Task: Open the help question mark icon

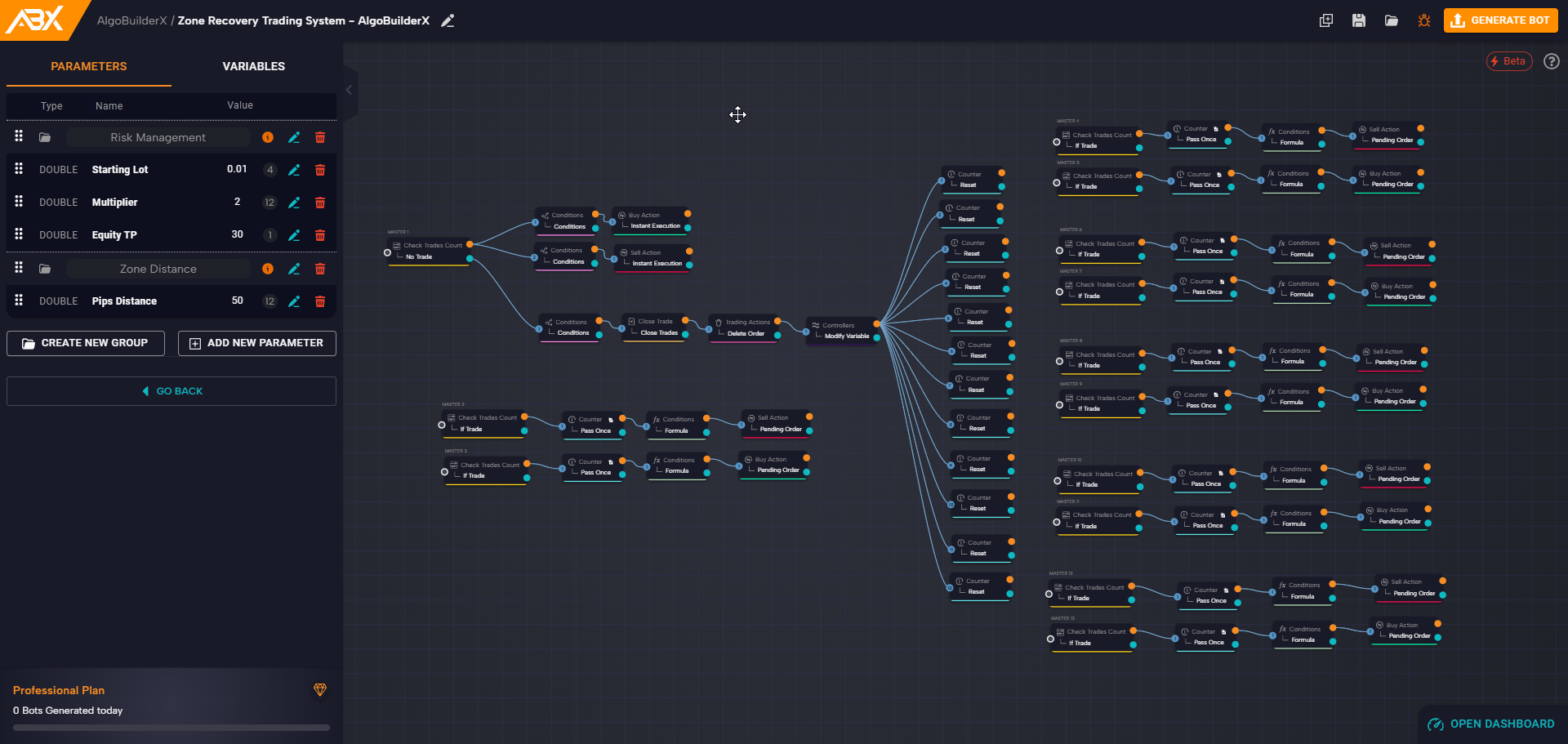Action: point(1552,61)
